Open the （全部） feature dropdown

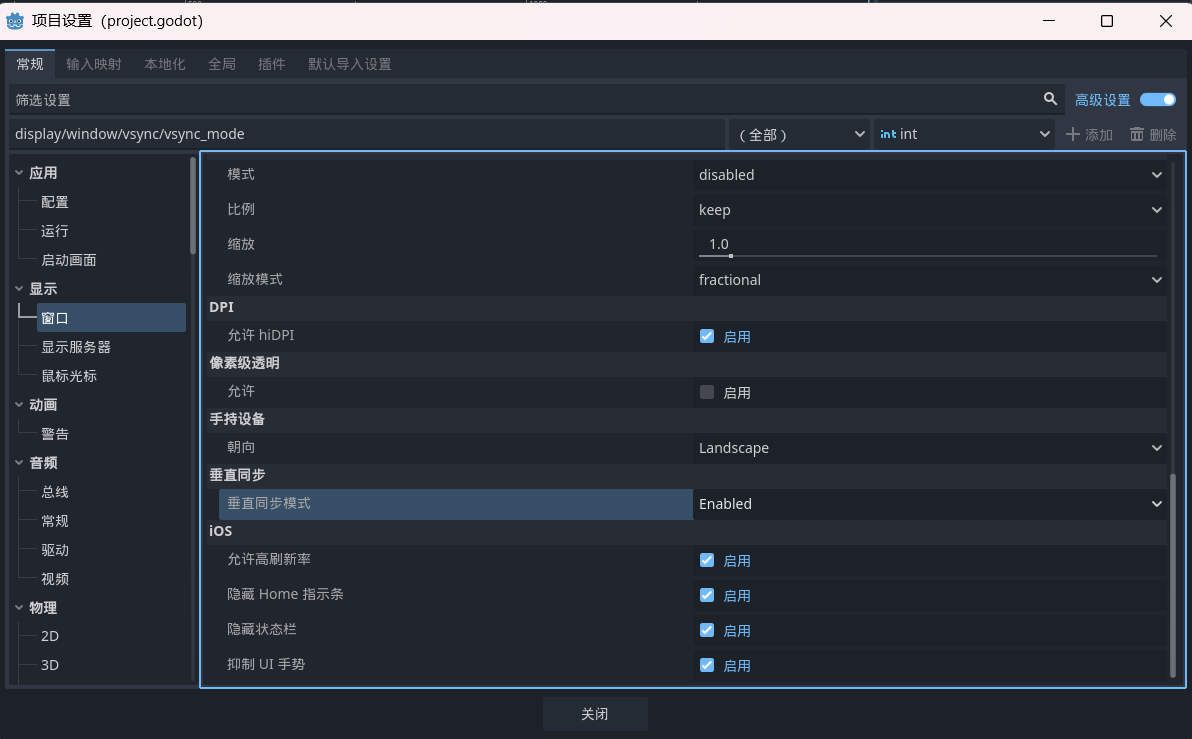click(x=799, y=134)
